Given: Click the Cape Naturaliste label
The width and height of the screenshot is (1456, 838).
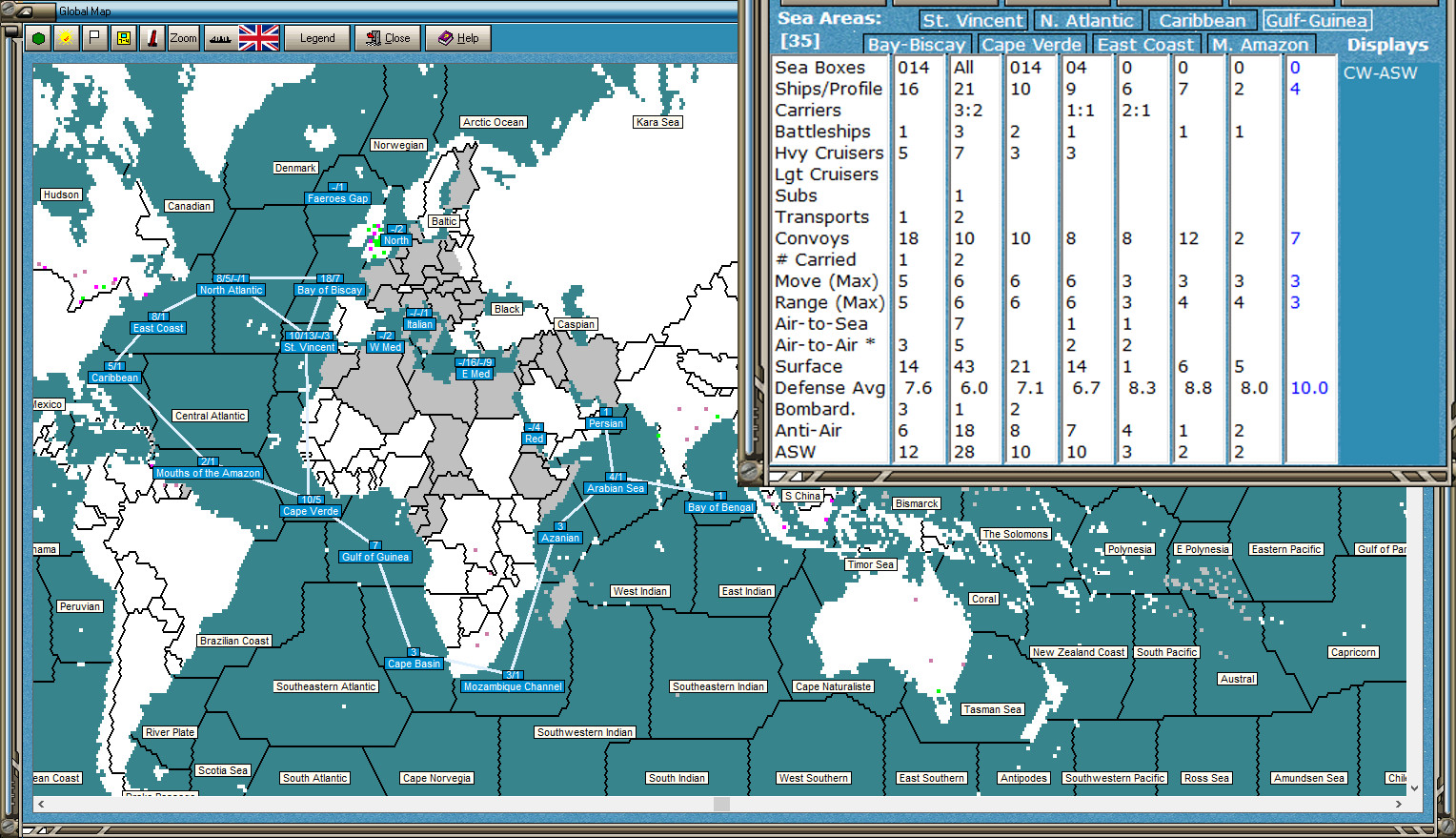Looking at the screenshot, I should coord(833,686).
